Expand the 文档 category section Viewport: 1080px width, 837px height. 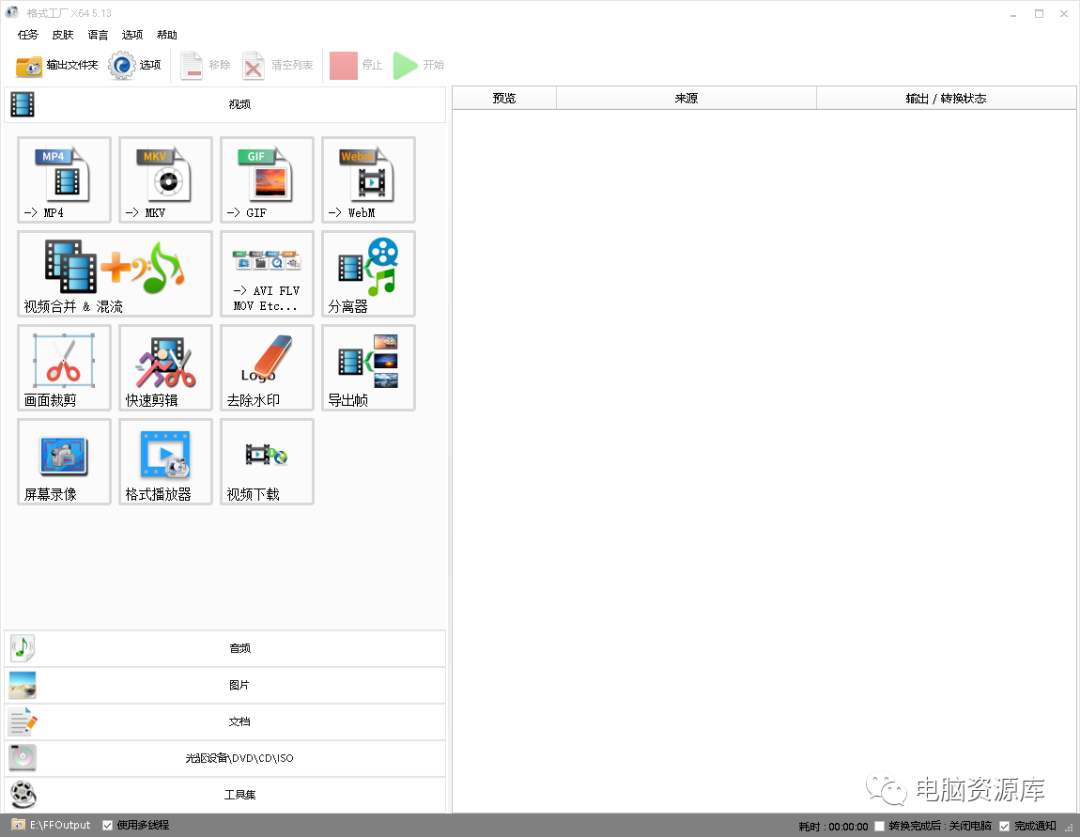tap(225, 721)
